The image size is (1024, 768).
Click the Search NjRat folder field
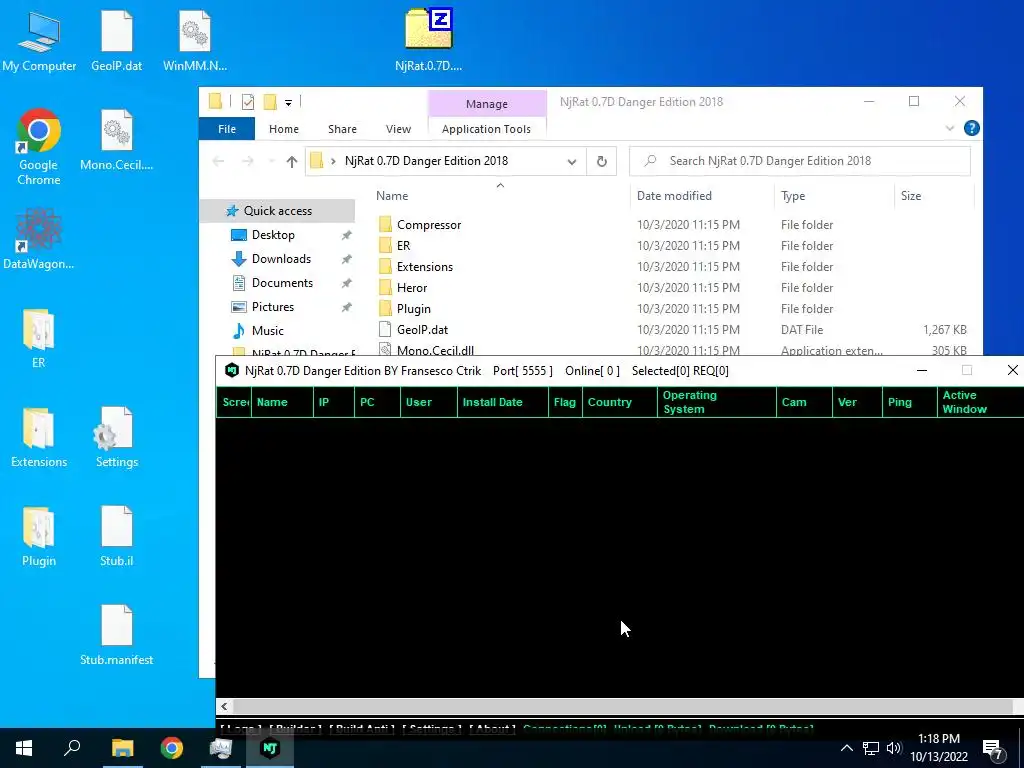click(x=800, y=161)
